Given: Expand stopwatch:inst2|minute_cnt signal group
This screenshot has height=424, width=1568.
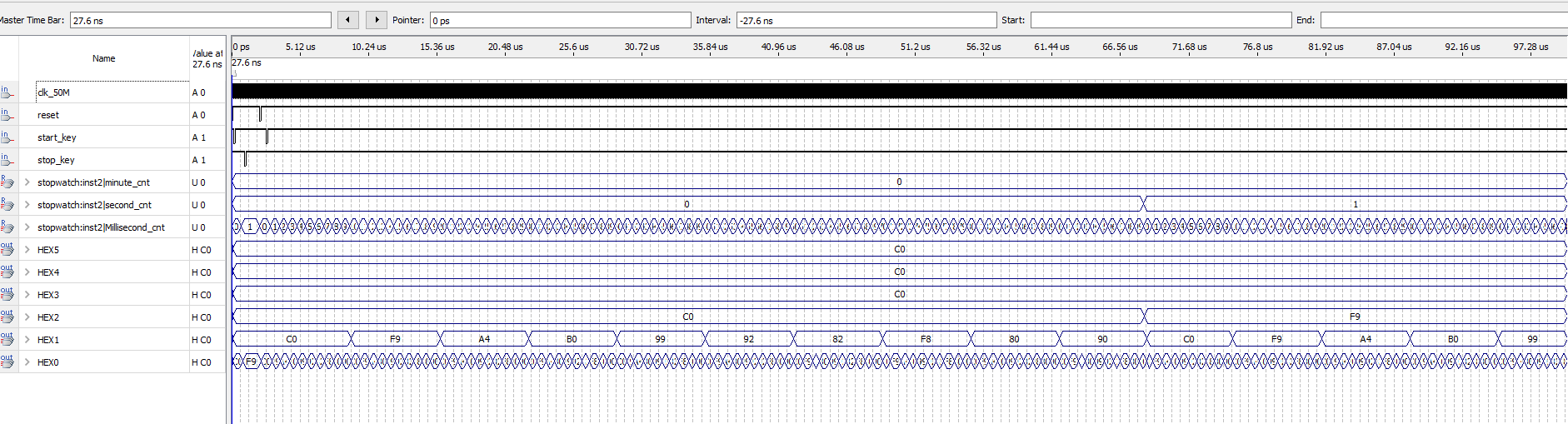Looking at the screenshot, I should tap(27, 182).
